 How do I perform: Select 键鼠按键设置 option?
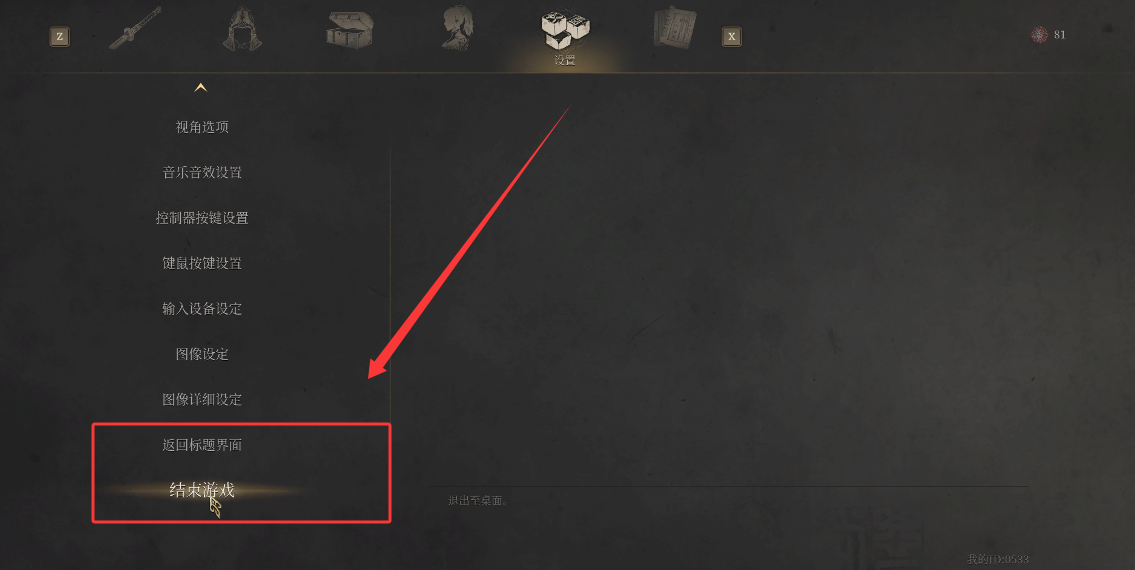[x=202, y=263]
